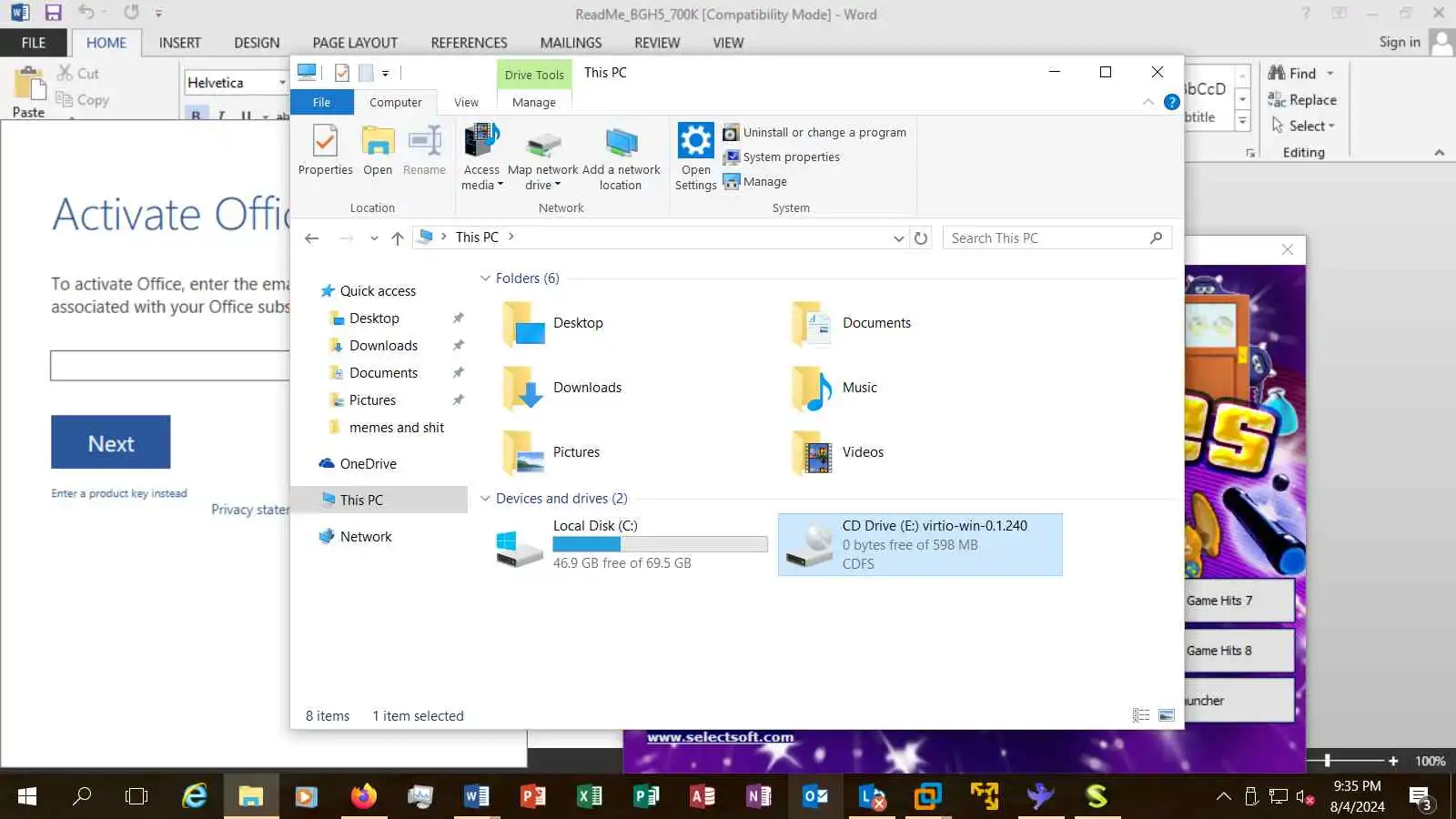Image resolution: width=1456 pixels, height=819 pixels.
Task: Select Network in navigation pane
Action: pos(366,536)
